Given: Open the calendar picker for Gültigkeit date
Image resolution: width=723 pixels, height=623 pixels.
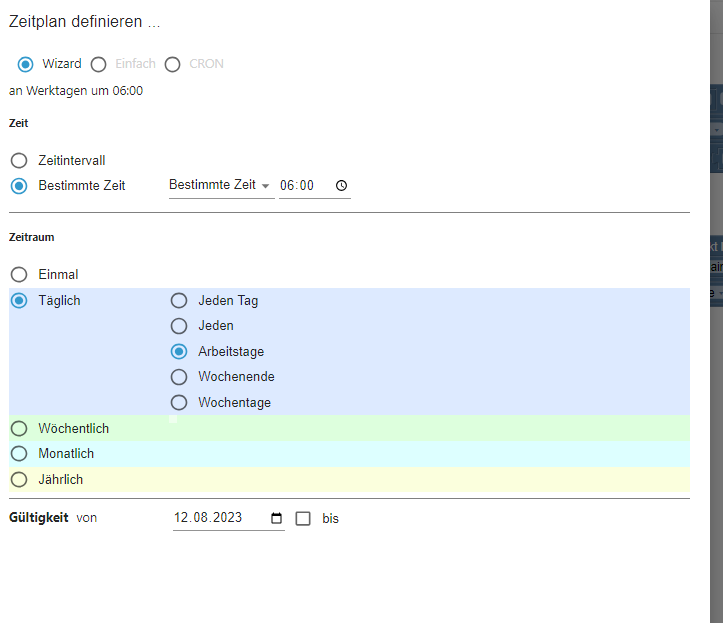Looking at the screenshot, I should pyautogui.click(x=276, y=519).
